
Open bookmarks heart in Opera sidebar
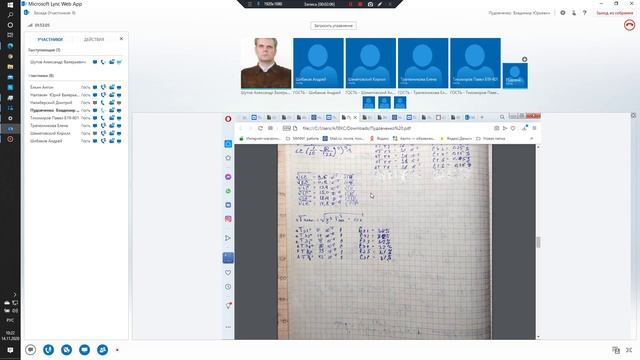point(228,273)
